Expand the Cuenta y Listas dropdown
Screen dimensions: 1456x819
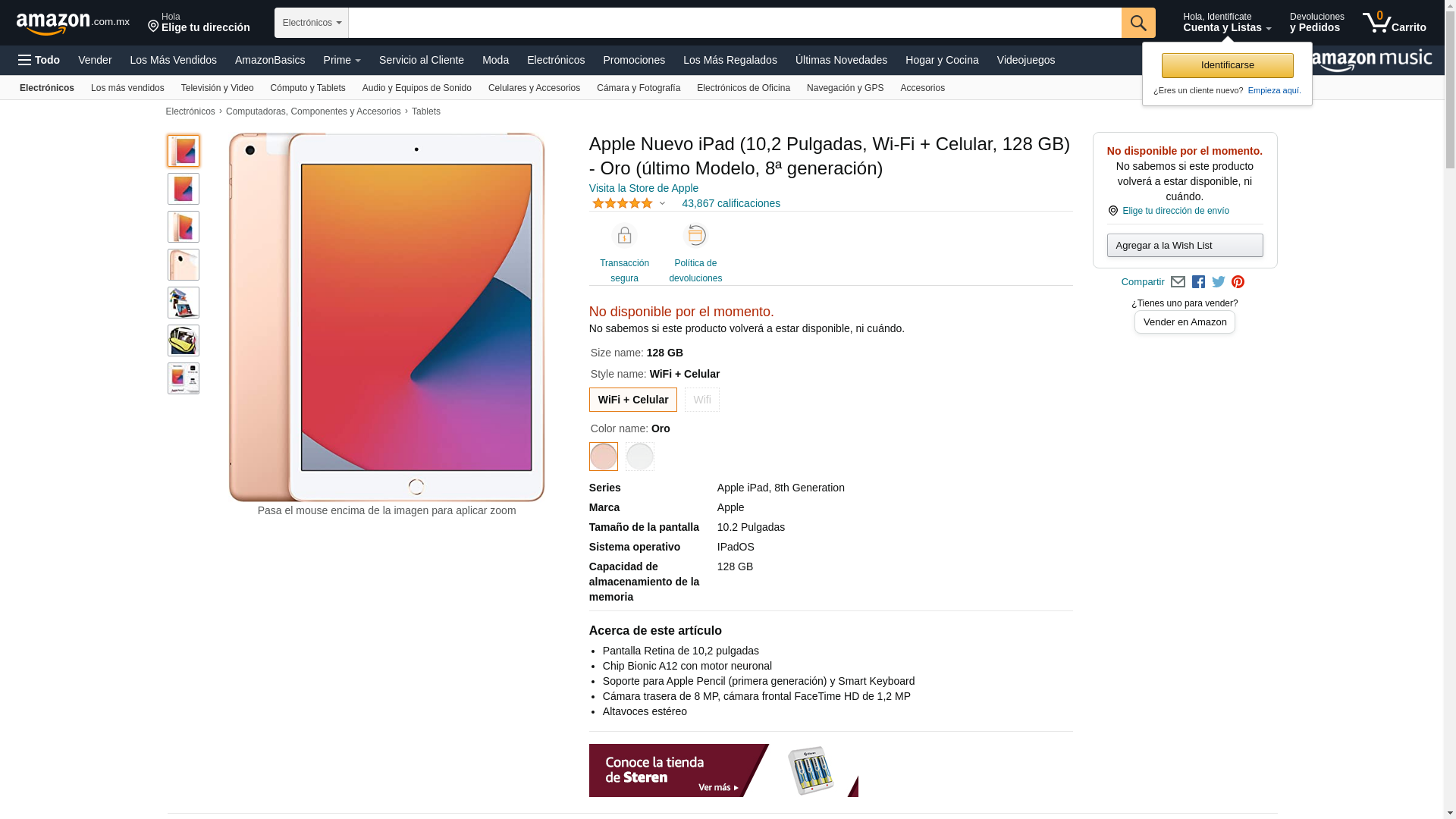click(1227, 23)
